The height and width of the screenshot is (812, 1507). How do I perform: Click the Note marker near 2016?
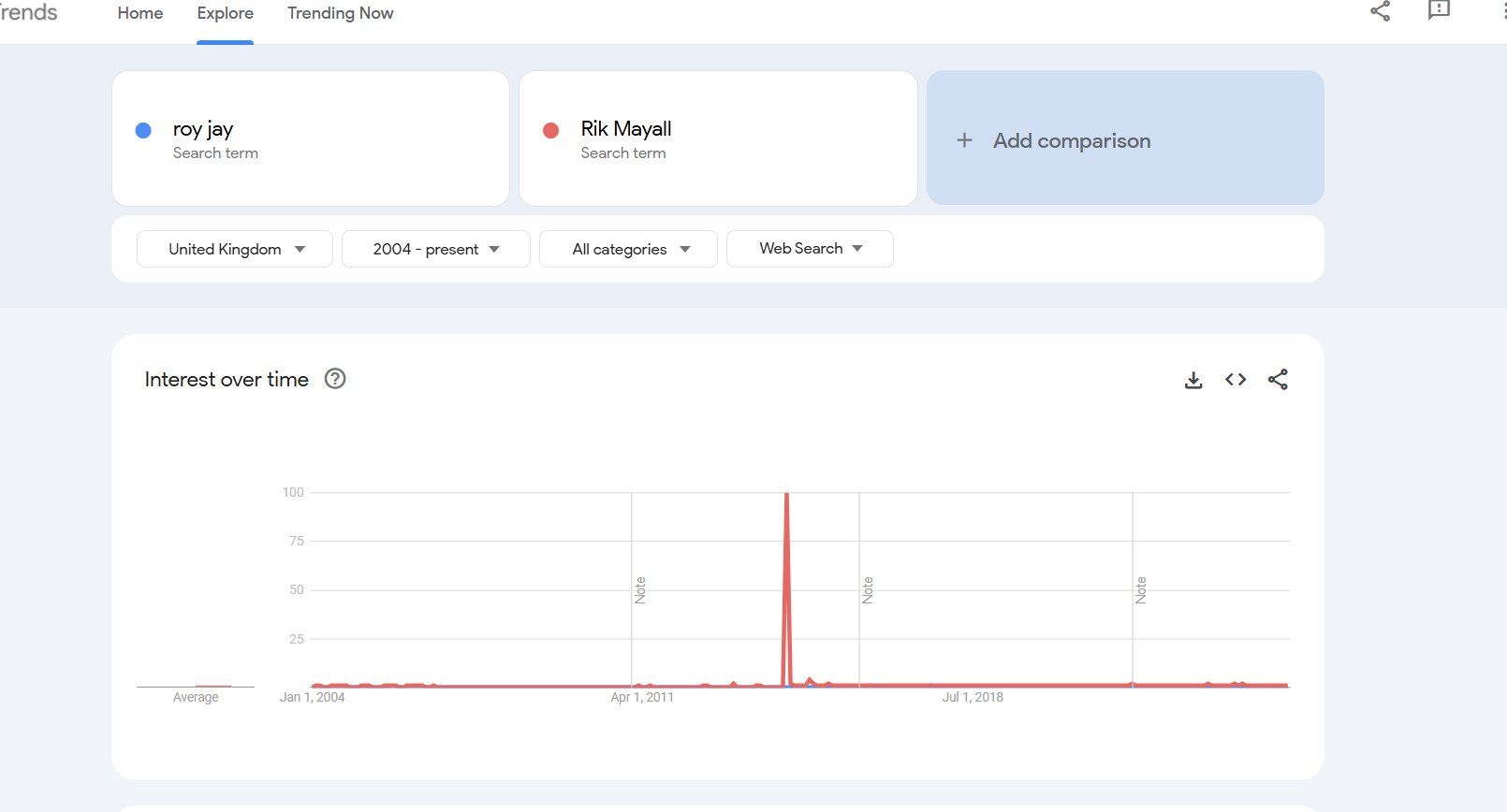pos(868,590)
